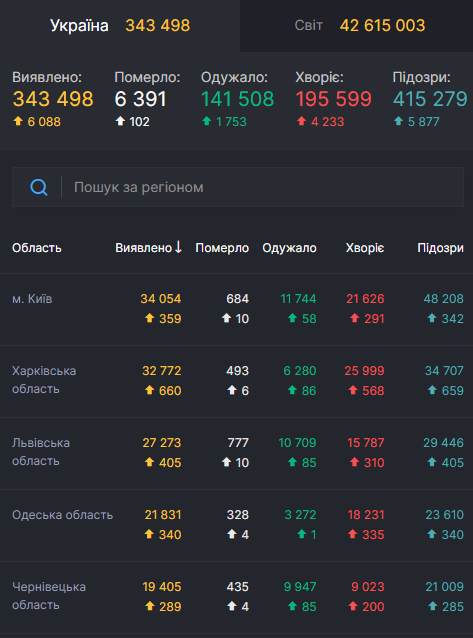The width and height of the screenshot is (473, 638).
Task: Open the Харківська область row
Action: [236, 381]
